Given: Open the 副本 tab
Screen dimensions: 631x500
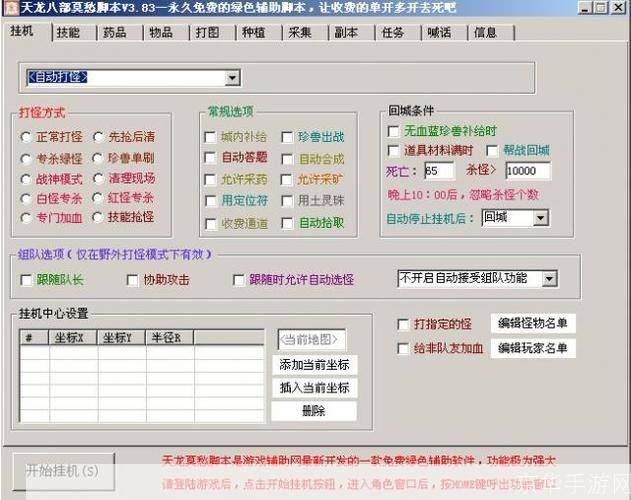Looking at the screenshot, I should coord(351,33).
